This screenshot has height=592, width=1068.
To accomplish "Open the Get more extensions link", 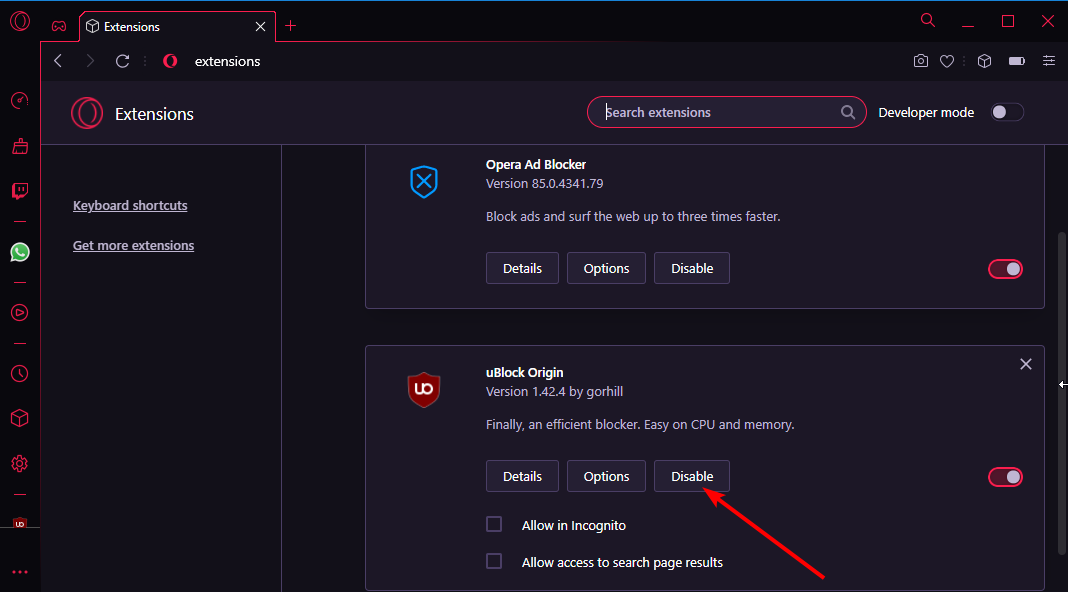I will pos(134,246).
